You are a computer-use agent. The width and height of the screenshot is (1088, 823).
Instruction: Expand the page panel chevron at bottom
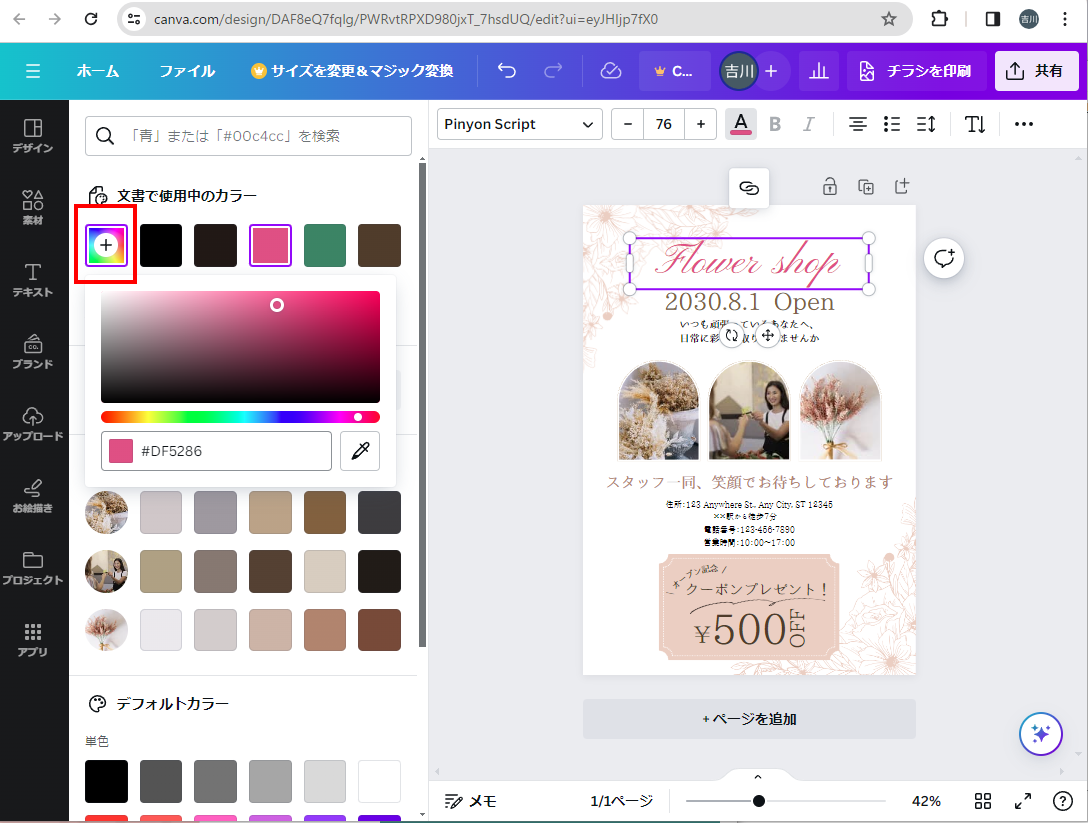tap(757, 777)
